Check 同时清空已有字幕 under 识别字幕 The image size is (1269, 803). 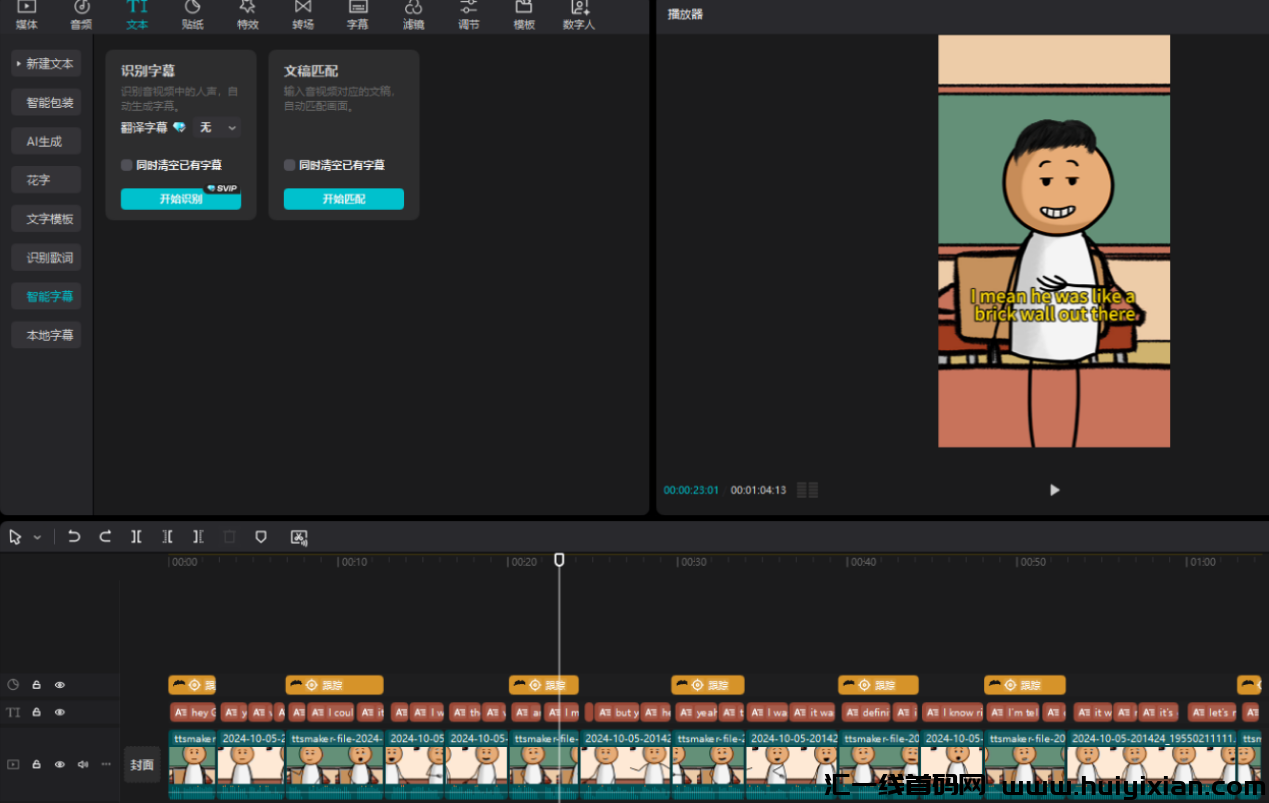tap(127, 165)
